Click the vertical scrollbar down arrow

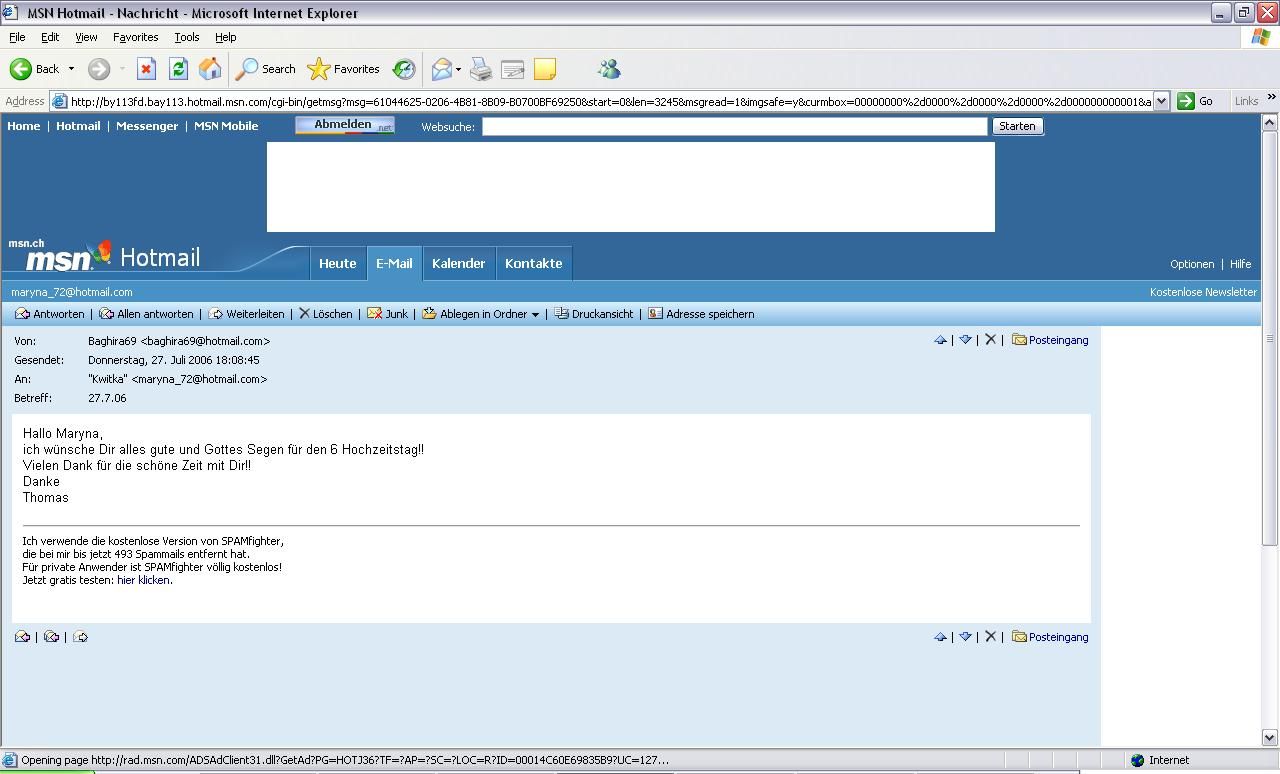pyautogui.click(x=1270, y=738)
